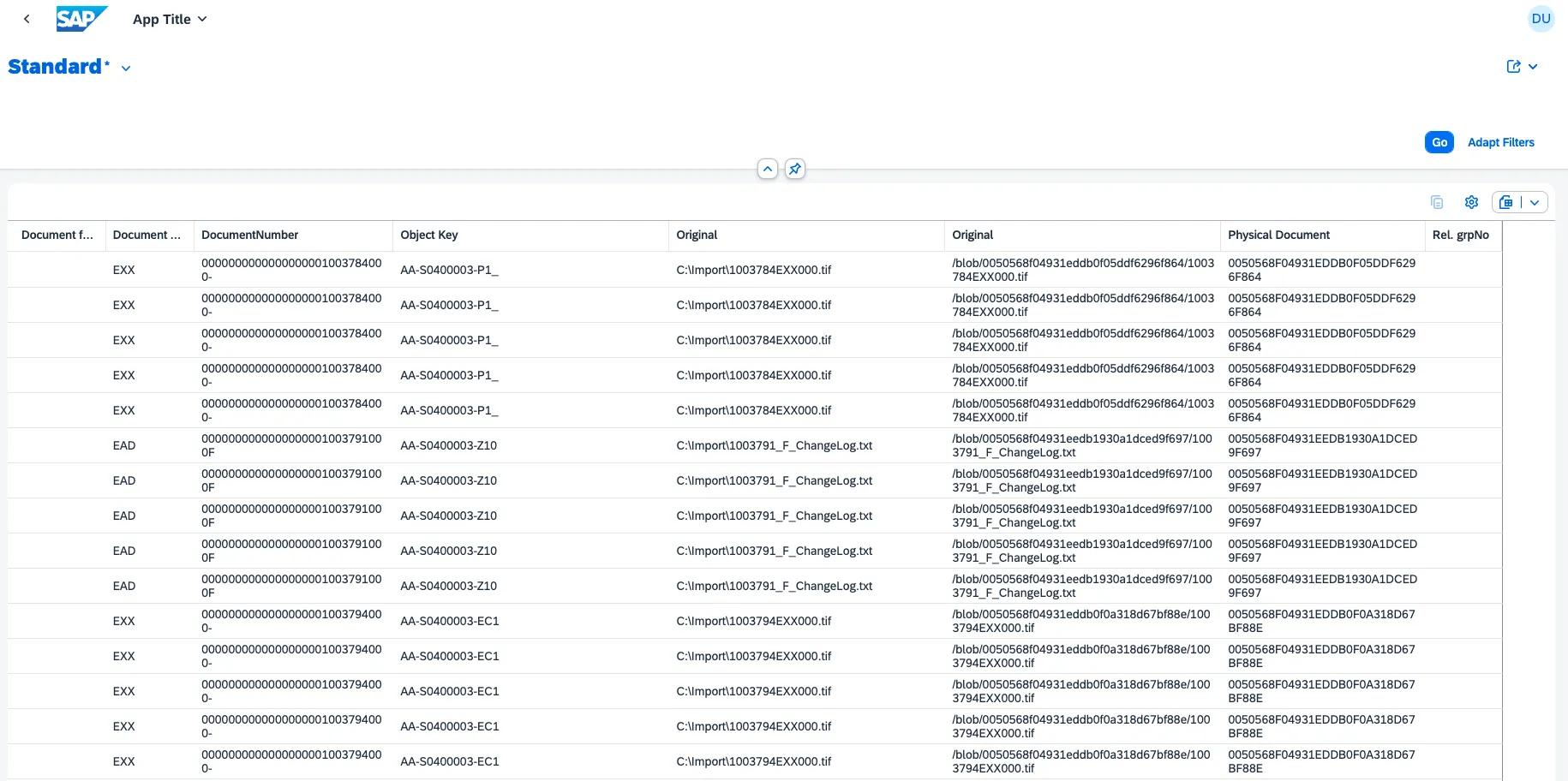Screen dimensions: 1568x781
Task: Click the Export to spreadsheet icon
Action: click(x=1506, y=202)
